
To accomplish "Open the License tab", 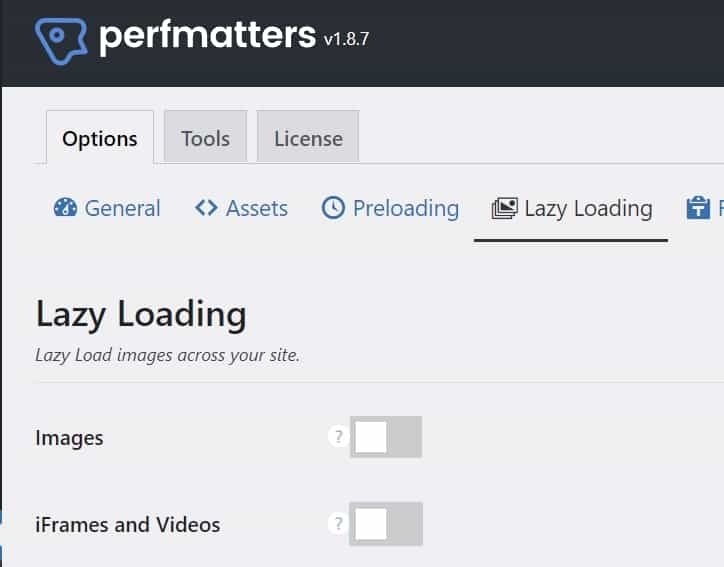I will point(308,139).
